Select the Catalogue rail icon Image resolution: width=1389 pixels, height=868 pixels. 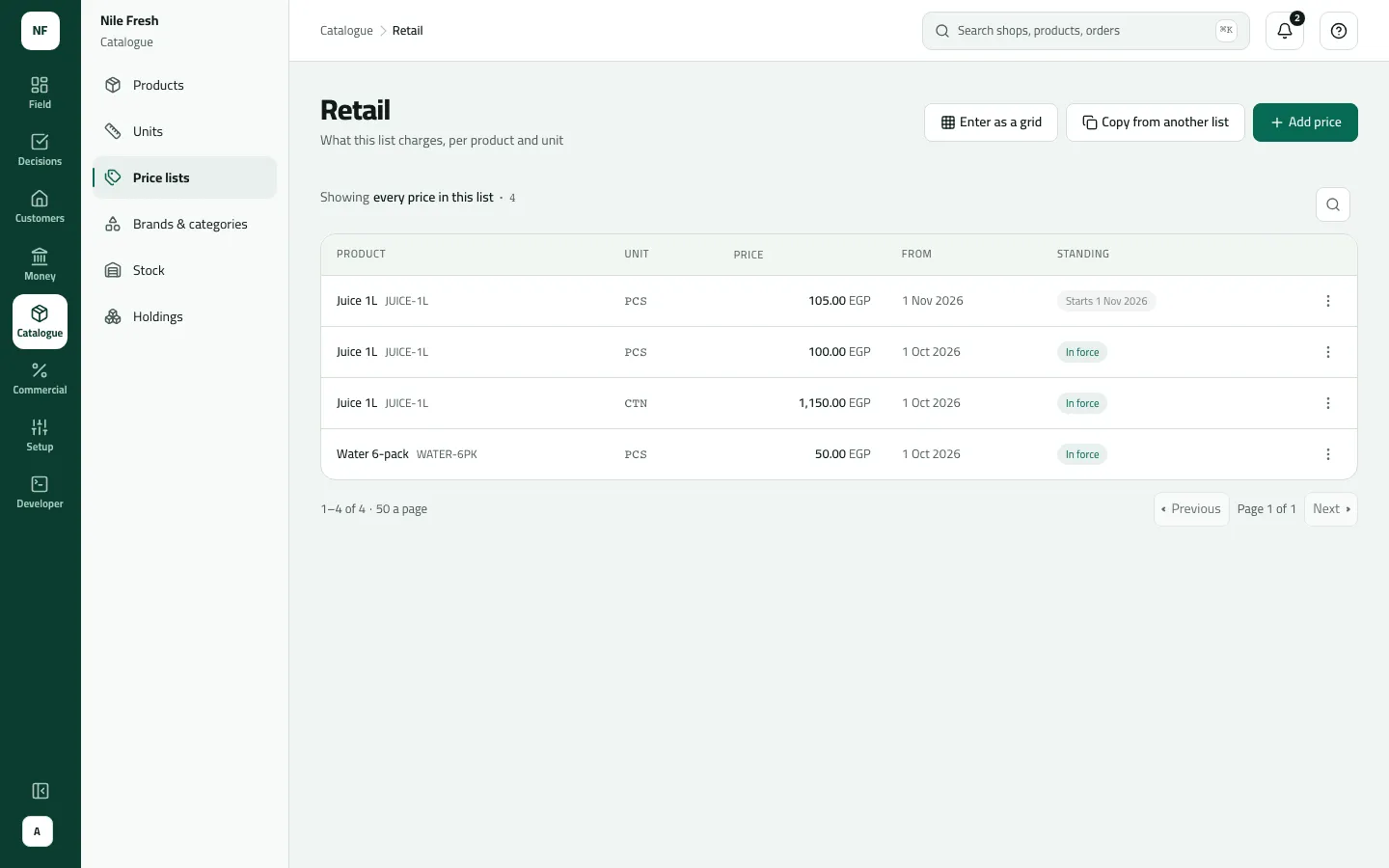(x=40, y=321)
